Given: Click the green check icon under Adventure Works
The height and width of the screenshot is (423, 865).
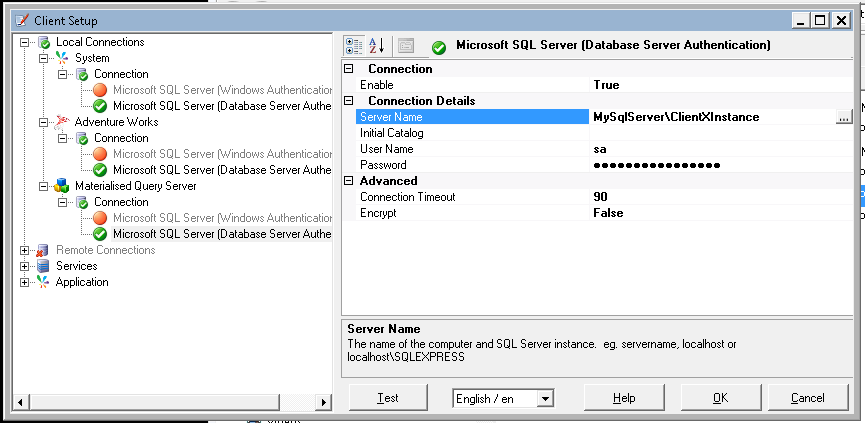Looking at the screenshot, I should [x=100, y=170].
